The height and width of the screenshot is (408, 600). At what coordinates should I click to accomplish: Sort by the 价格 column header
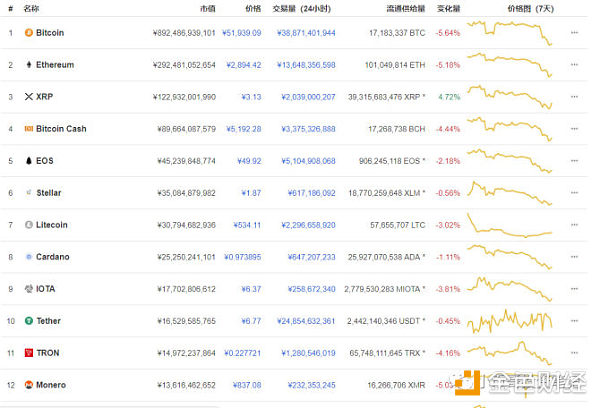coord(253,8)
